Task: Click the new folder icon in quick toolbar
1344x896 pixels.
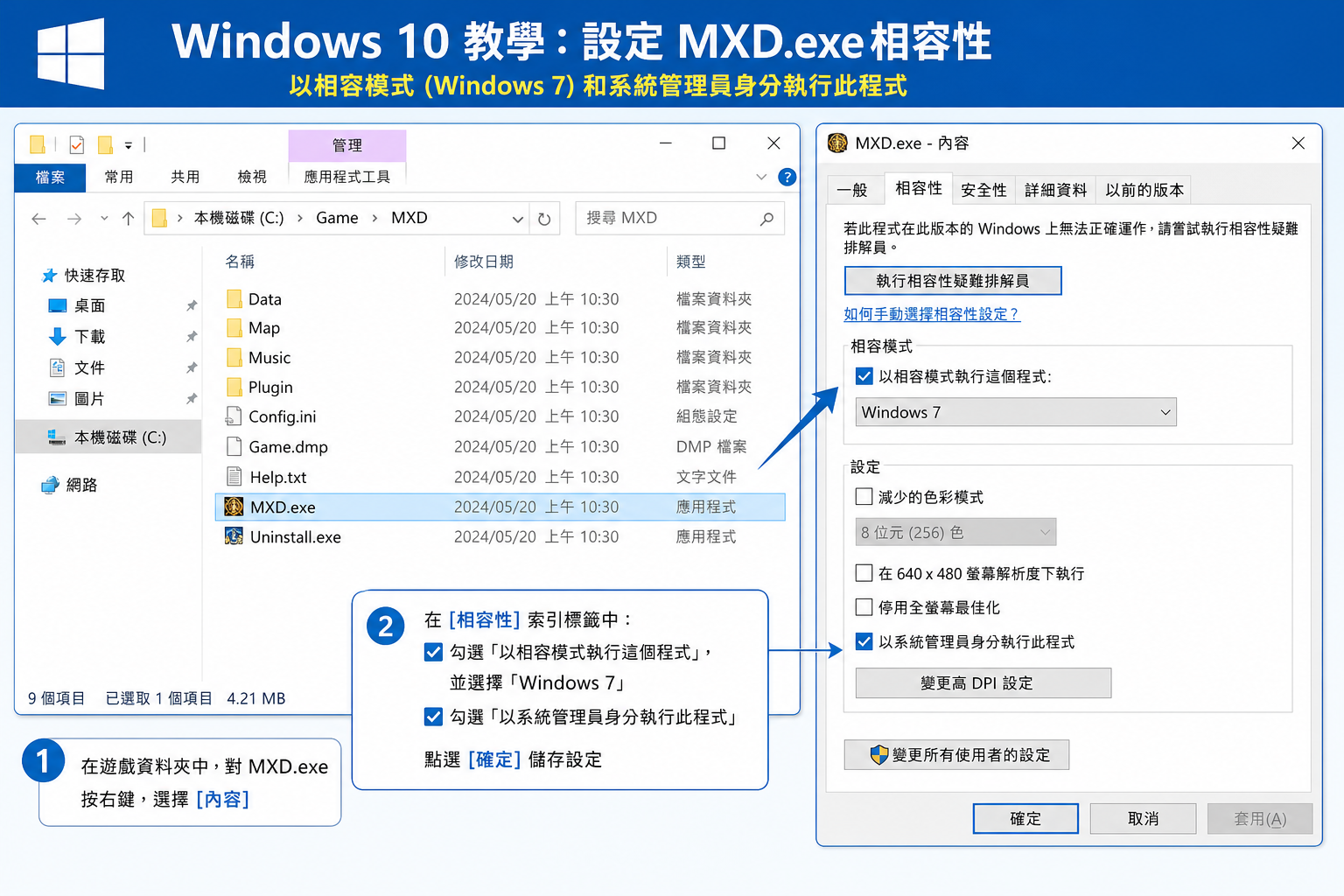Action: 105,144
